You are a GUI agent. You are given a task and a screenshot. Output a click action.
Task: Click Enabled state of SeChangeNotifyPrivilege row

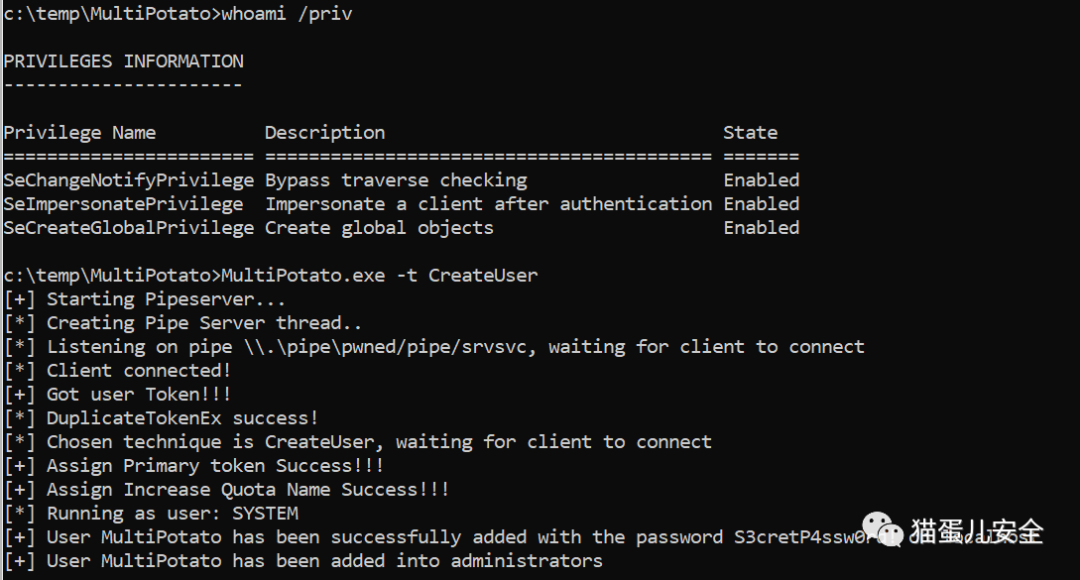pos(761,180)
